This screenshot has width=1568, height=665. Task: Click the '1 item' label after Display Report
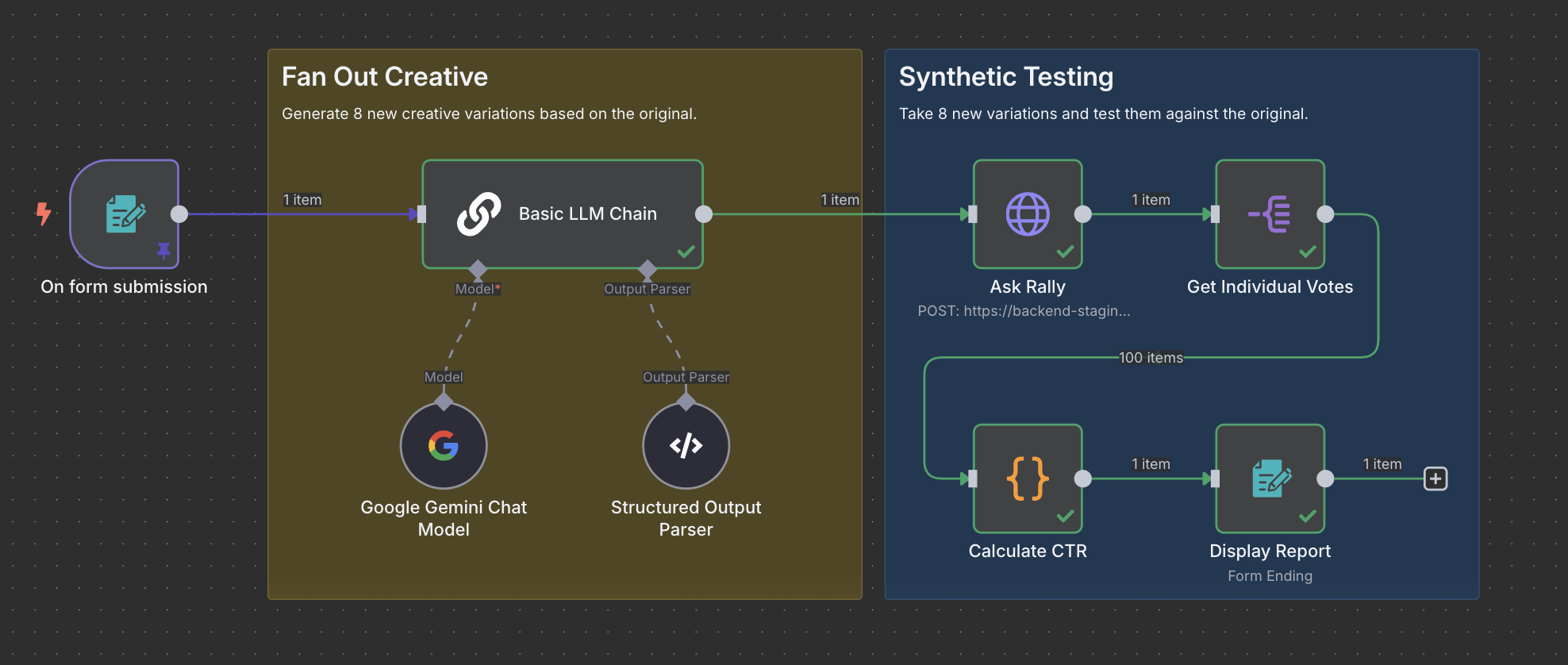click(1382, 464)
